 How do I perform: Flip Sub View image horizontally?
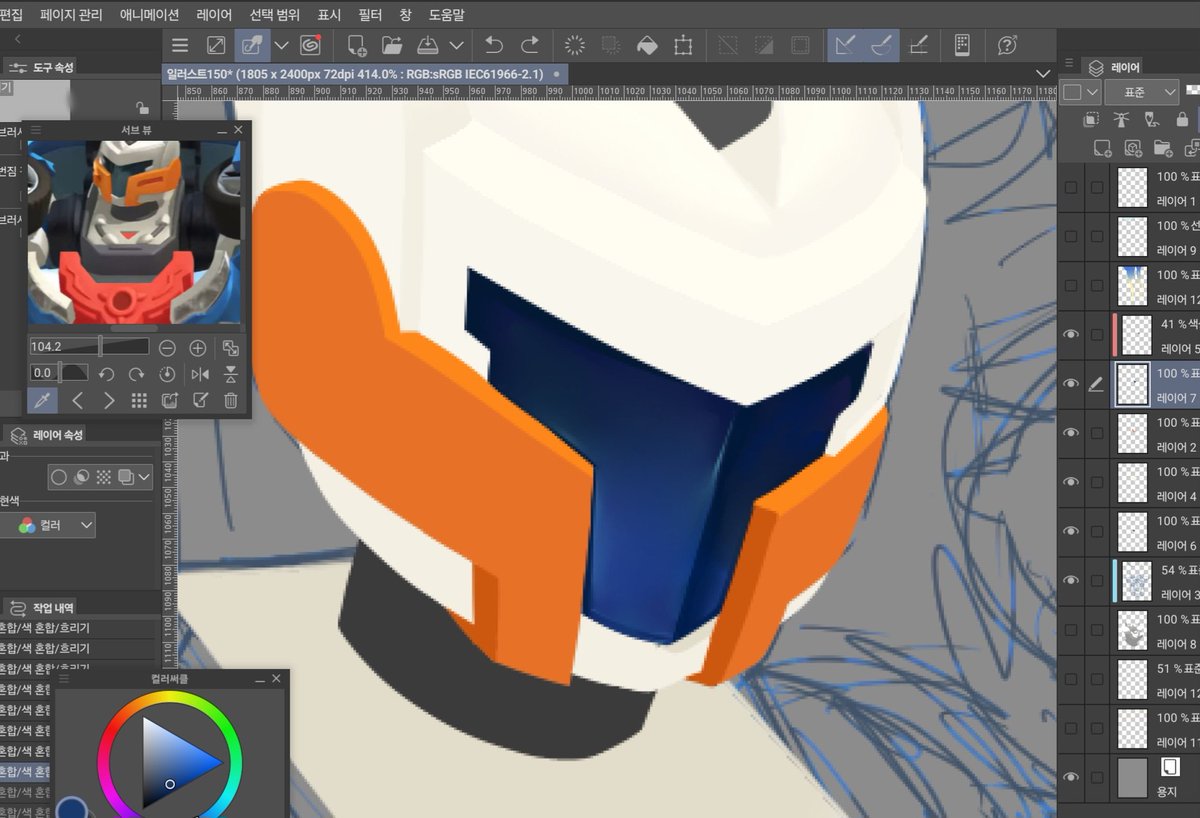click(200, 373)
